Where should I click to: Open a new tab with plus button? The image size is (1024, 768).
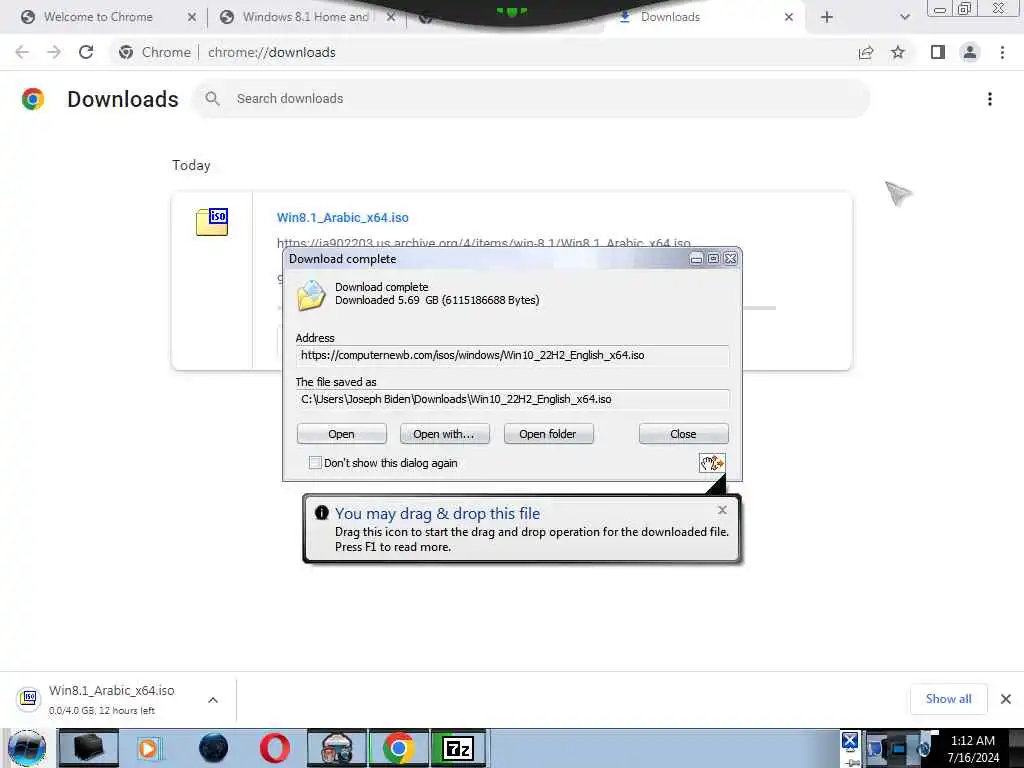827,17
